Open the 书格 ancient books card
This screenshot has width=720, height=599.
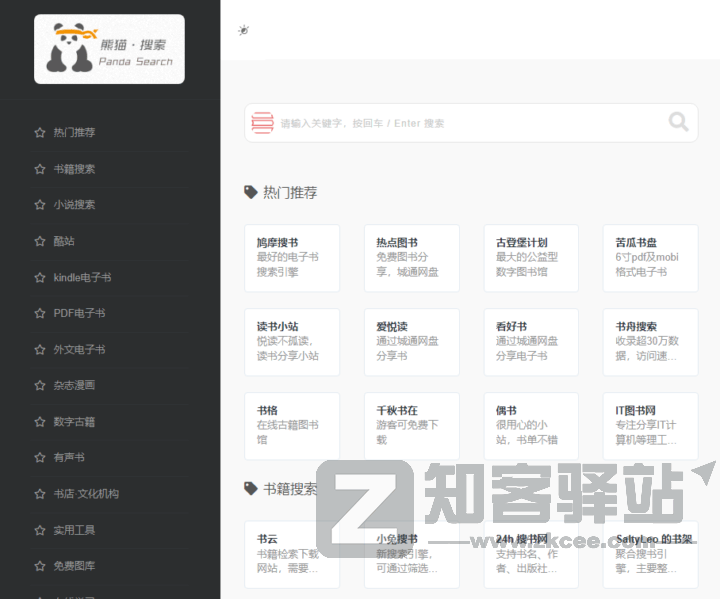click(x=292, y=426)
